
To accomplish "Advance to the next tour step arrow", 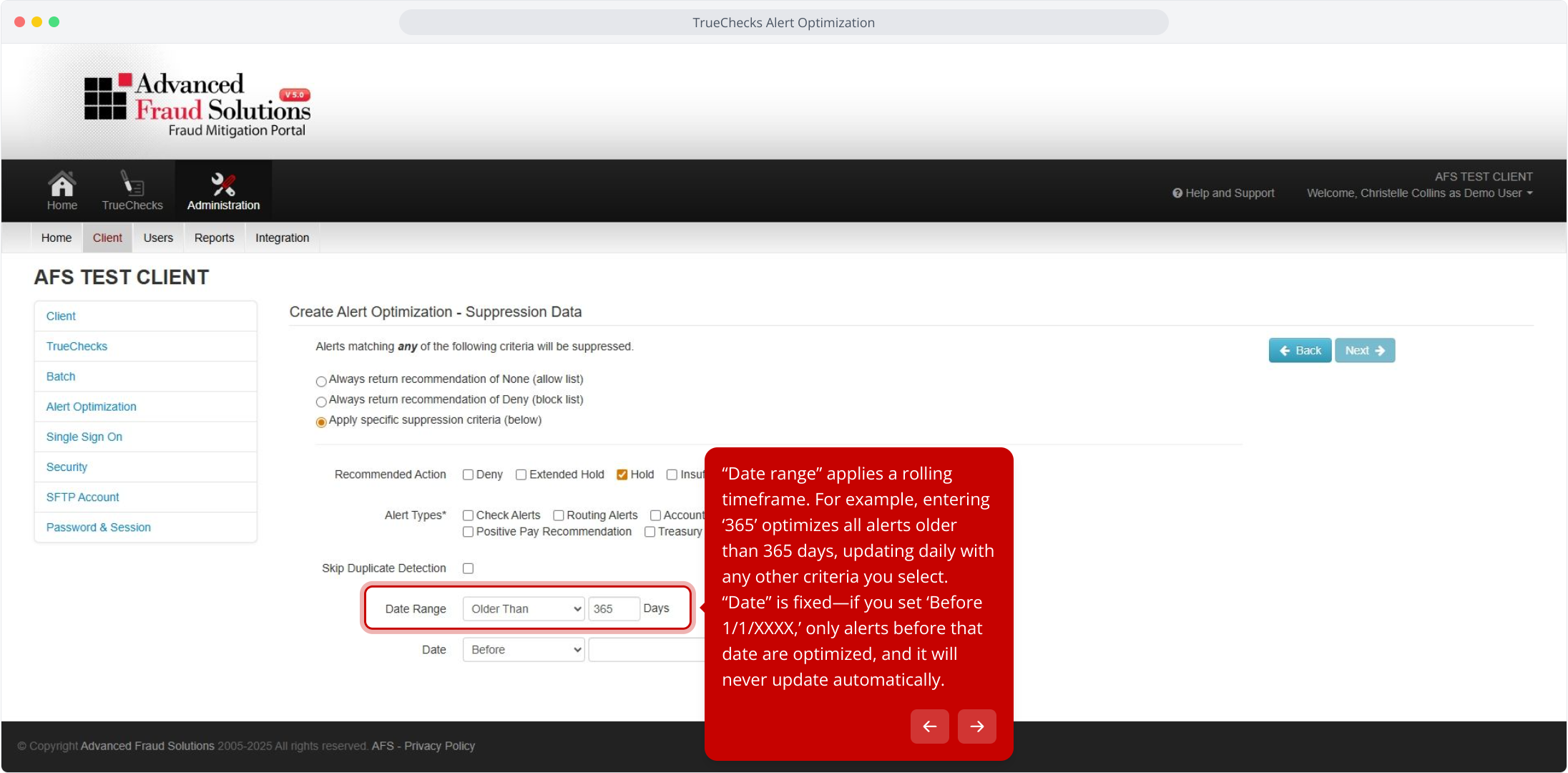I will 977,726.
